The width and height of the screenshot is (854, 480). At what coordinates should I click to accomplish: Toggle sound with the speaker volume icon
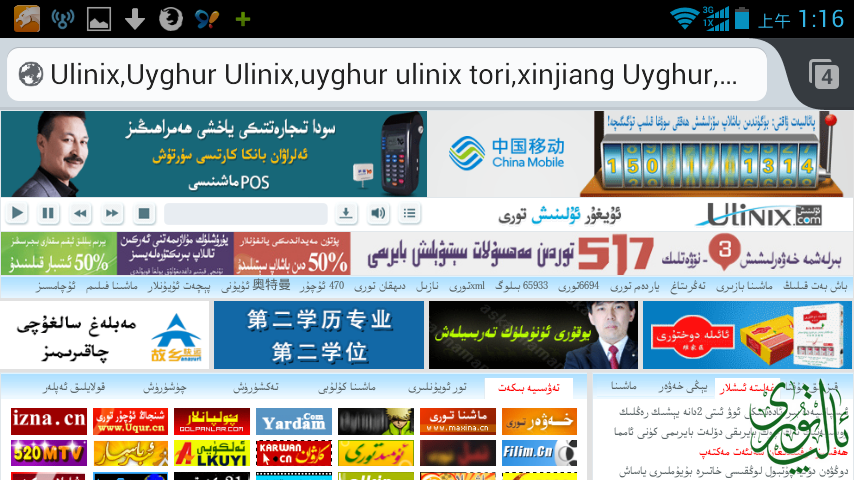tap(377, 213)
